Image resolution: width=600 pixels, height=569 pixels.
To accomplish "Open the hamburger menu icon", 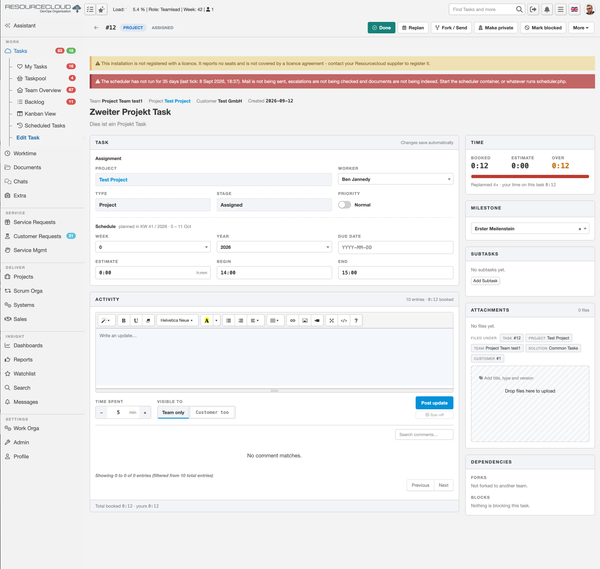I will (x=561, y=9).
